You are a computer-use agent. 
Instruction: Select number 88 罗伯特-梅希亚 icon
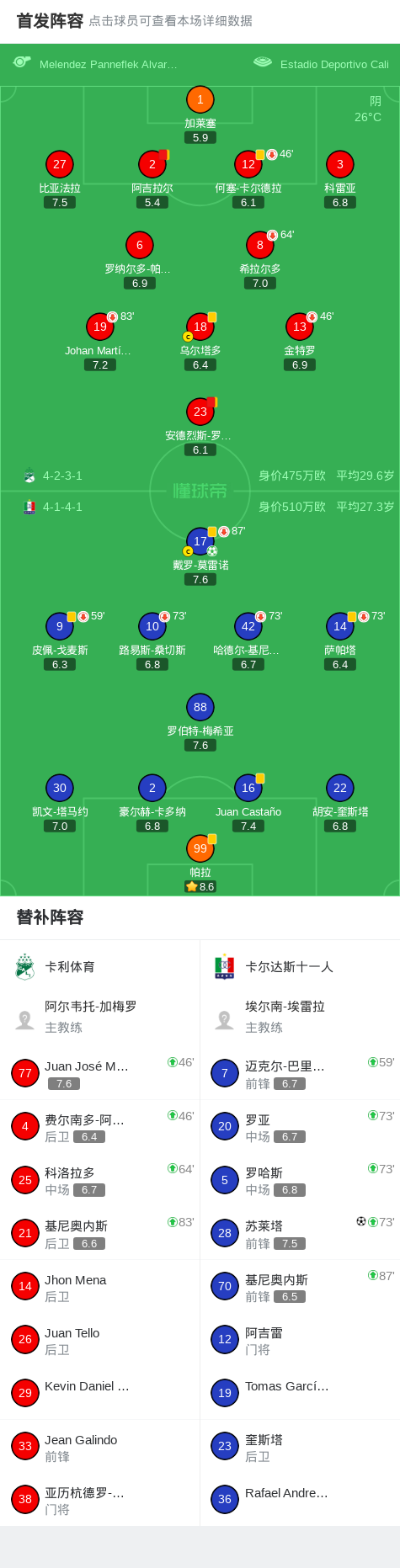click(200, 707)
